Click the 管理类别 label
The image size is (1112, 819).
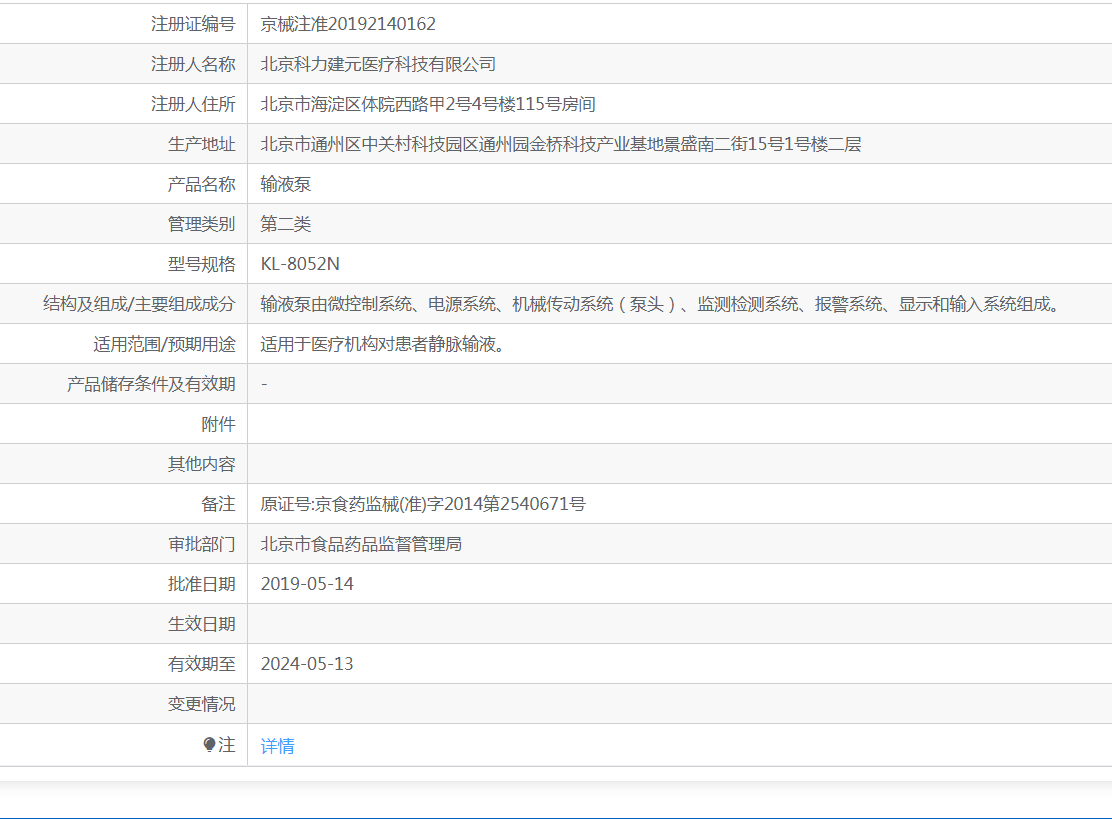click(x=201, y=224)
